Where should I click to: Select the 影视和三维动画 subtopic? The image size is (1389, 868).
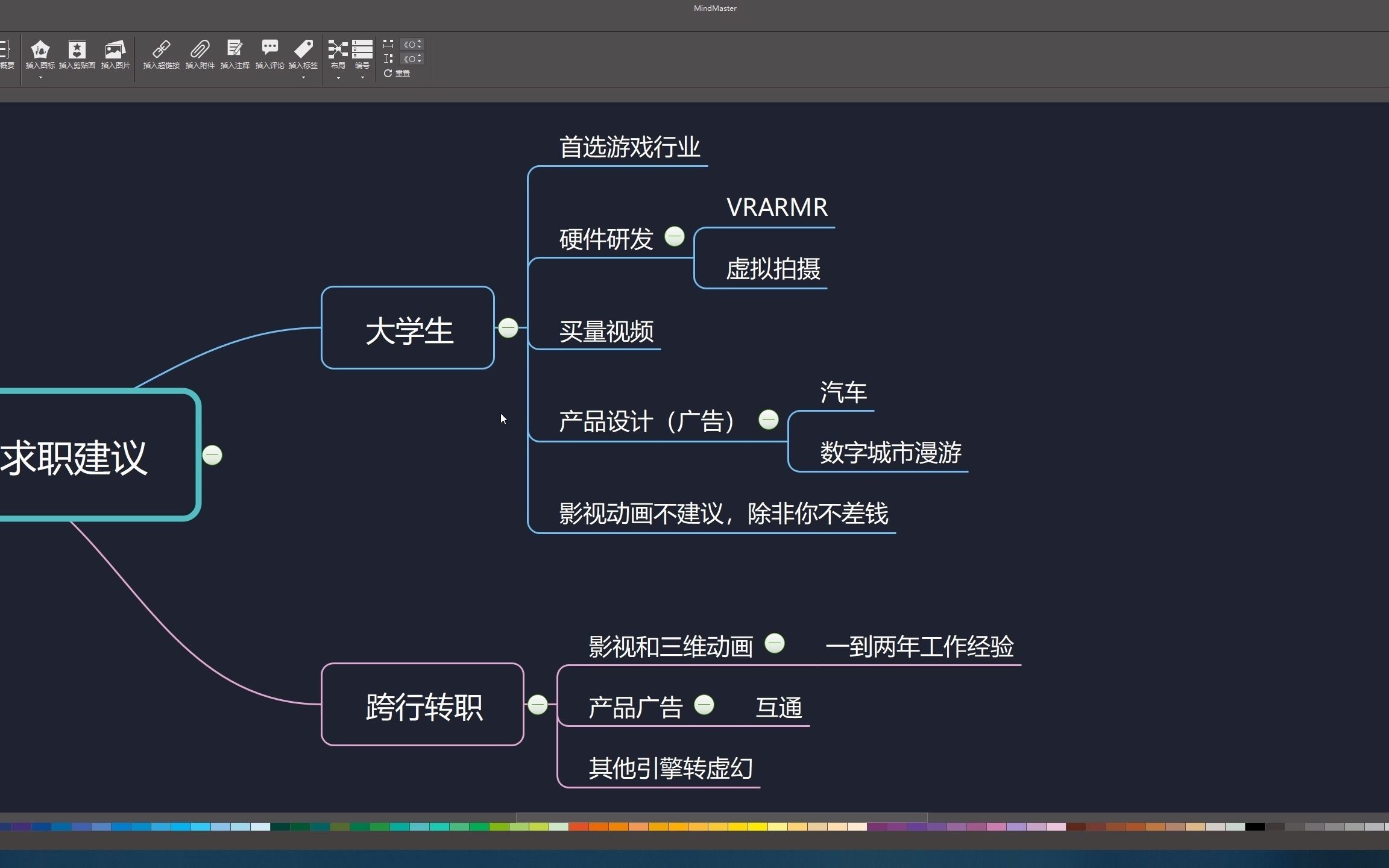671,647
